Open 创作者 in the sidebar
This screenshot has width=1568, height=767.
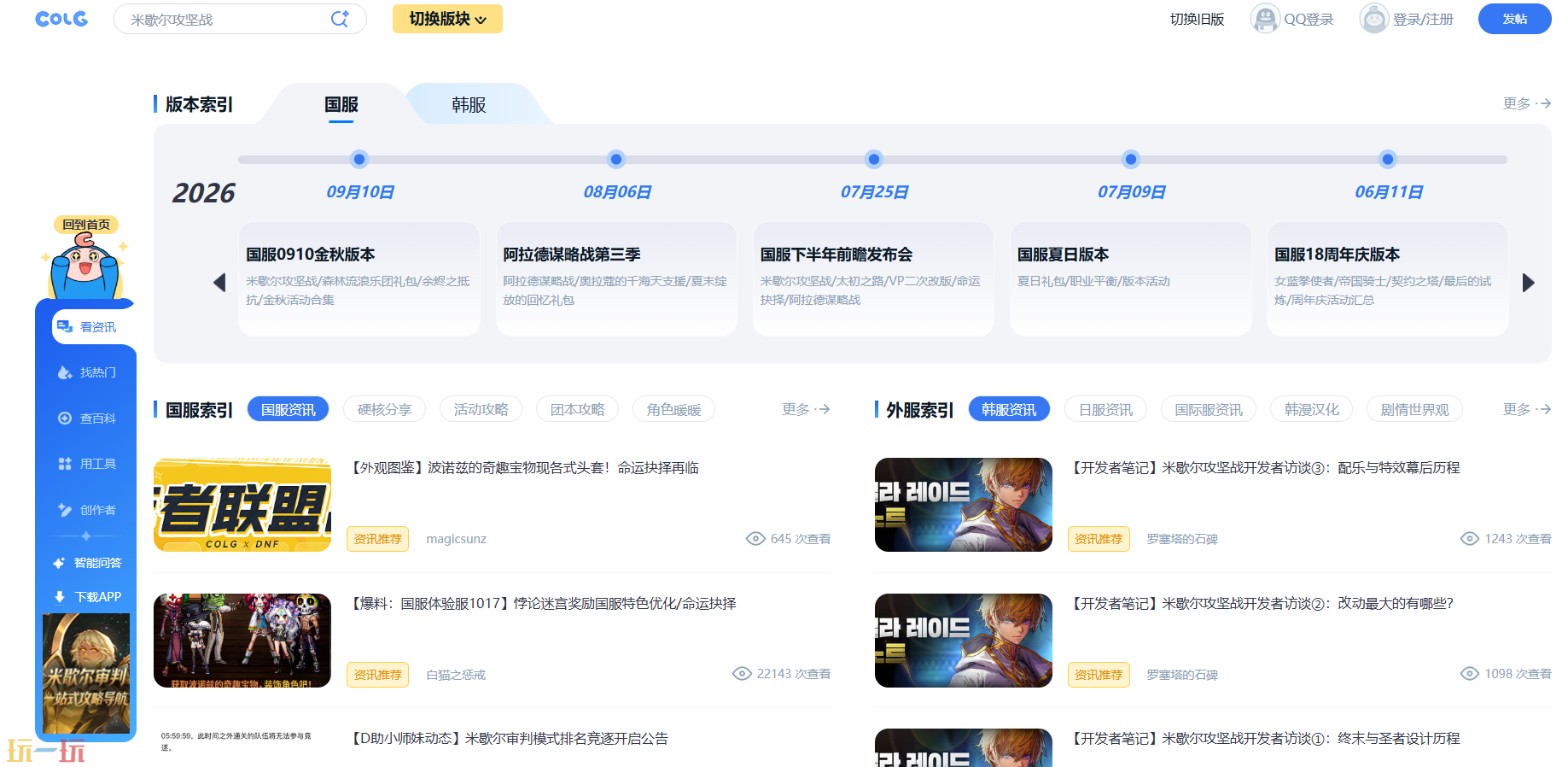(x=86, y=510)
